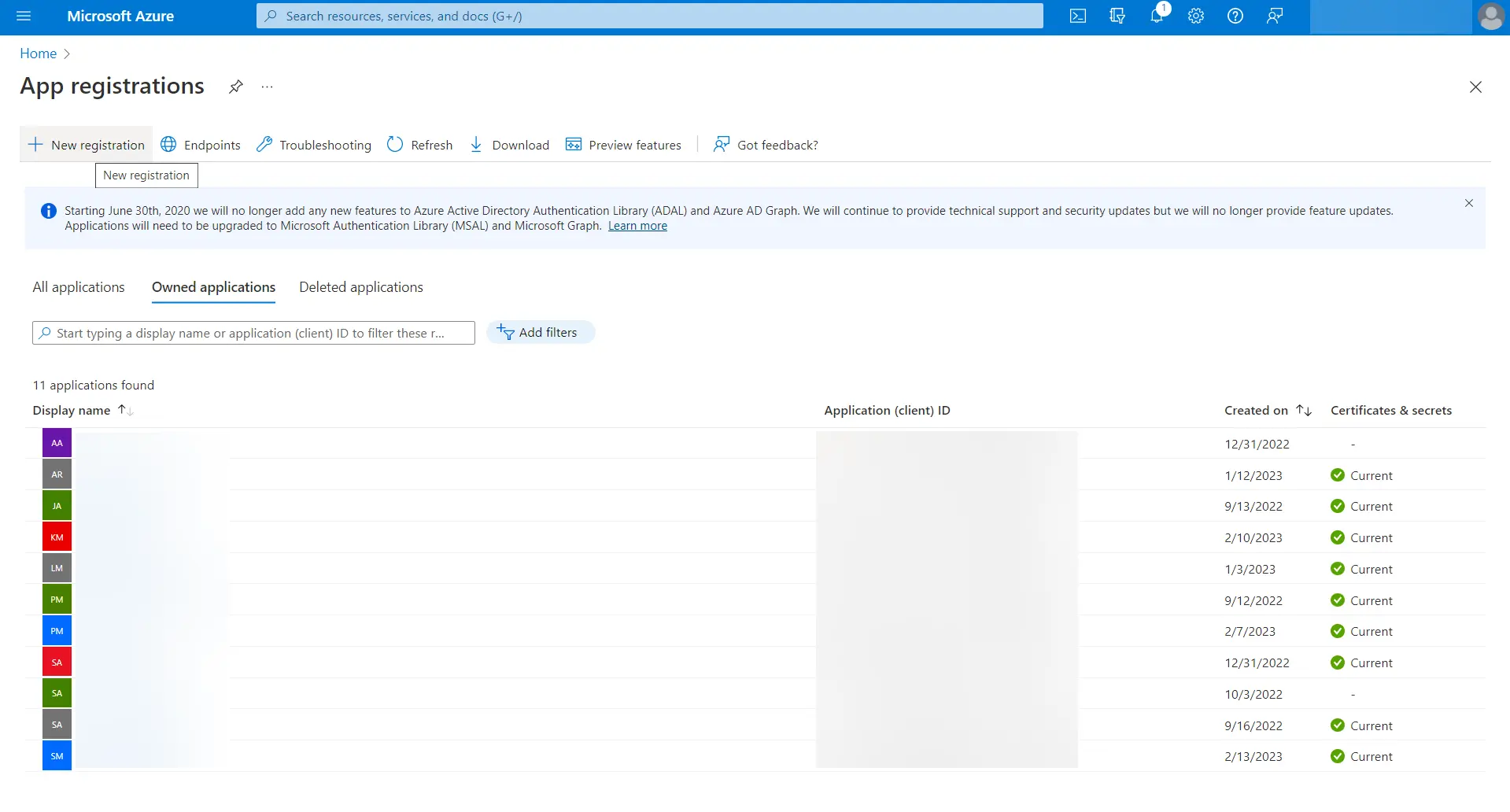Open Endpoints from the command bar
1510x812 pixels.
pos(201,145)
